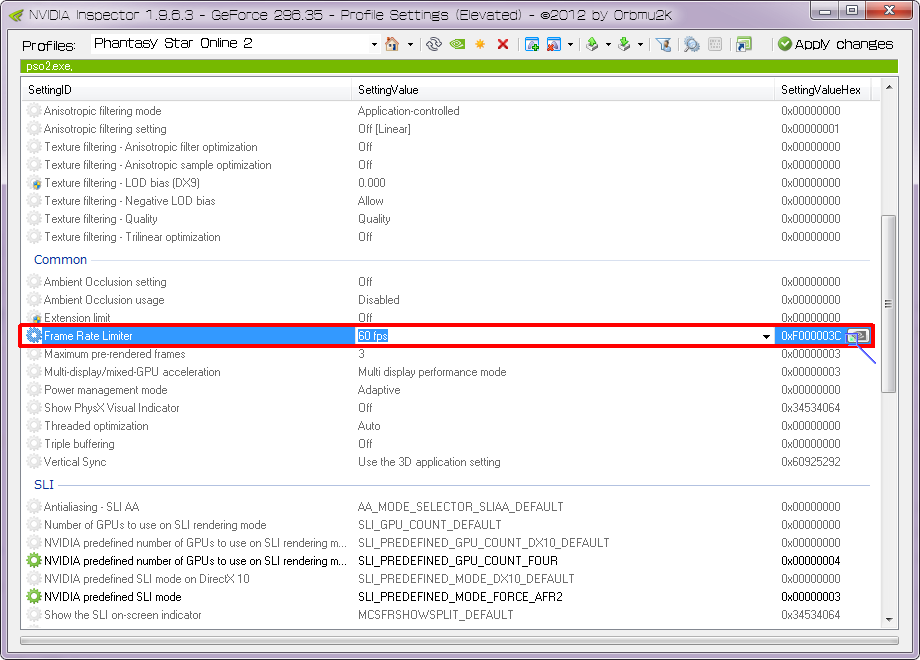
Task: Click the SettingValue column header
Action: tap(563, 90)
